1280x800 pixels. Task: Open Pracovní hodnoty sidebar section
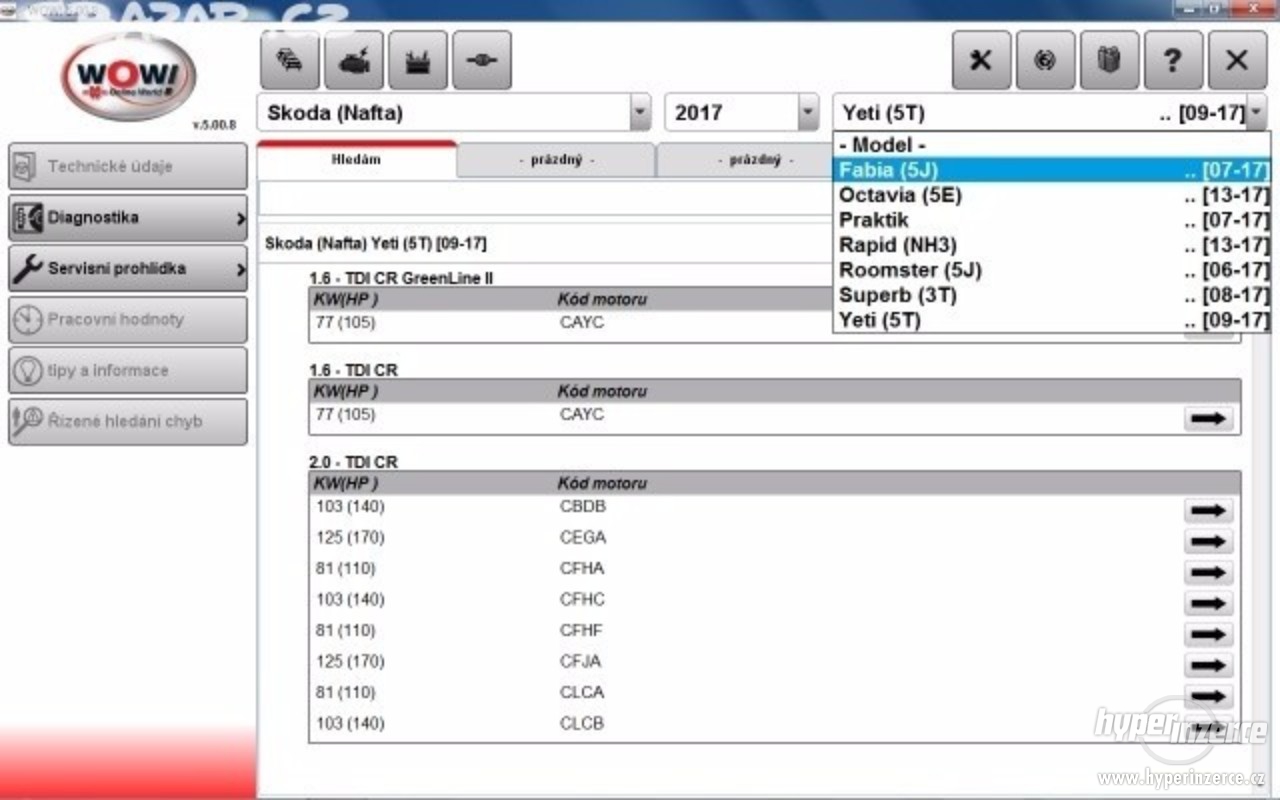[128, 319]
